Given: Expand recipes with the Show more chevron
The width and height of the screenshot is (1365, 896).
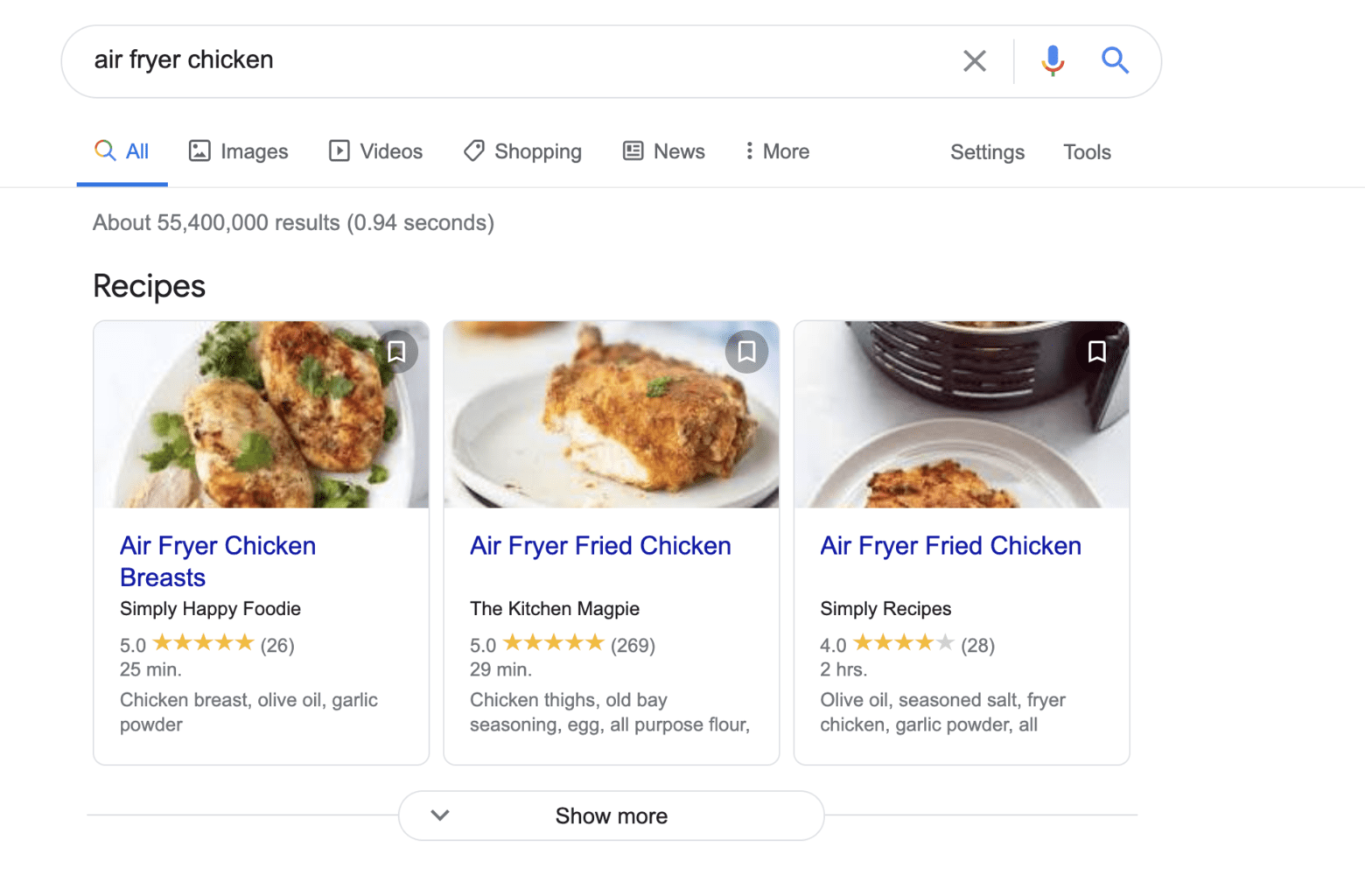Looking at the screenshot, I should pyautogui.click(x=440, y=815).
